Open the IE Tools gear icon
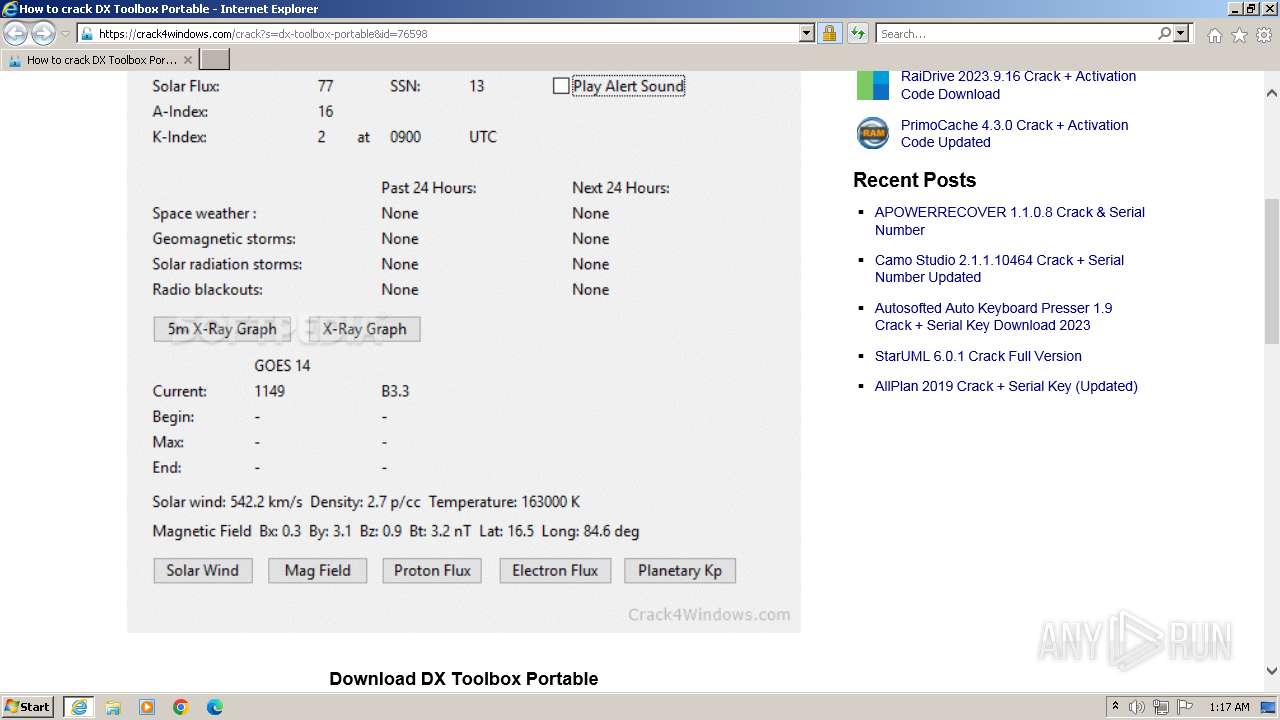This screenshot has height=720, width=1280. click(1263, 35)
